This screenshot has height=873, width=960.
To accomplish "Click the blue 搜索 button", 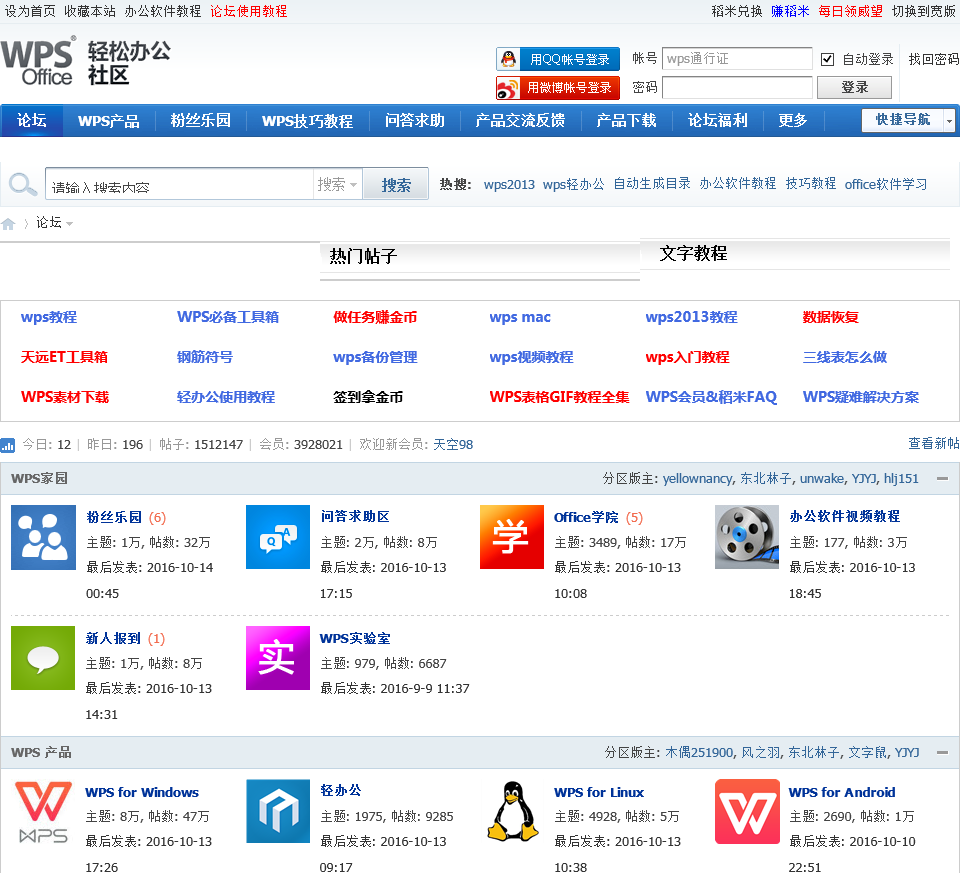I will click(396, 184).
